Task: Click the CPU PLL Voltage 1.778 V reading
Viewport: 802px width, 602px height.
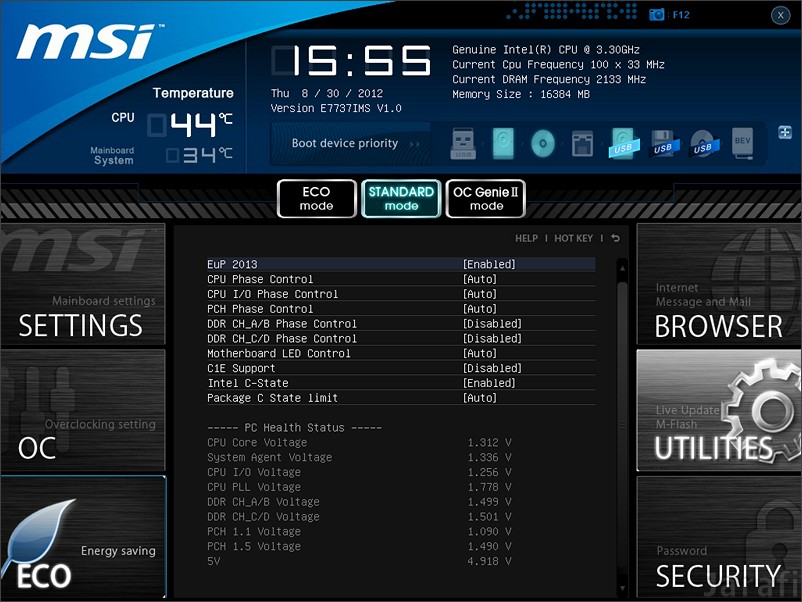Action: [489, 487]
